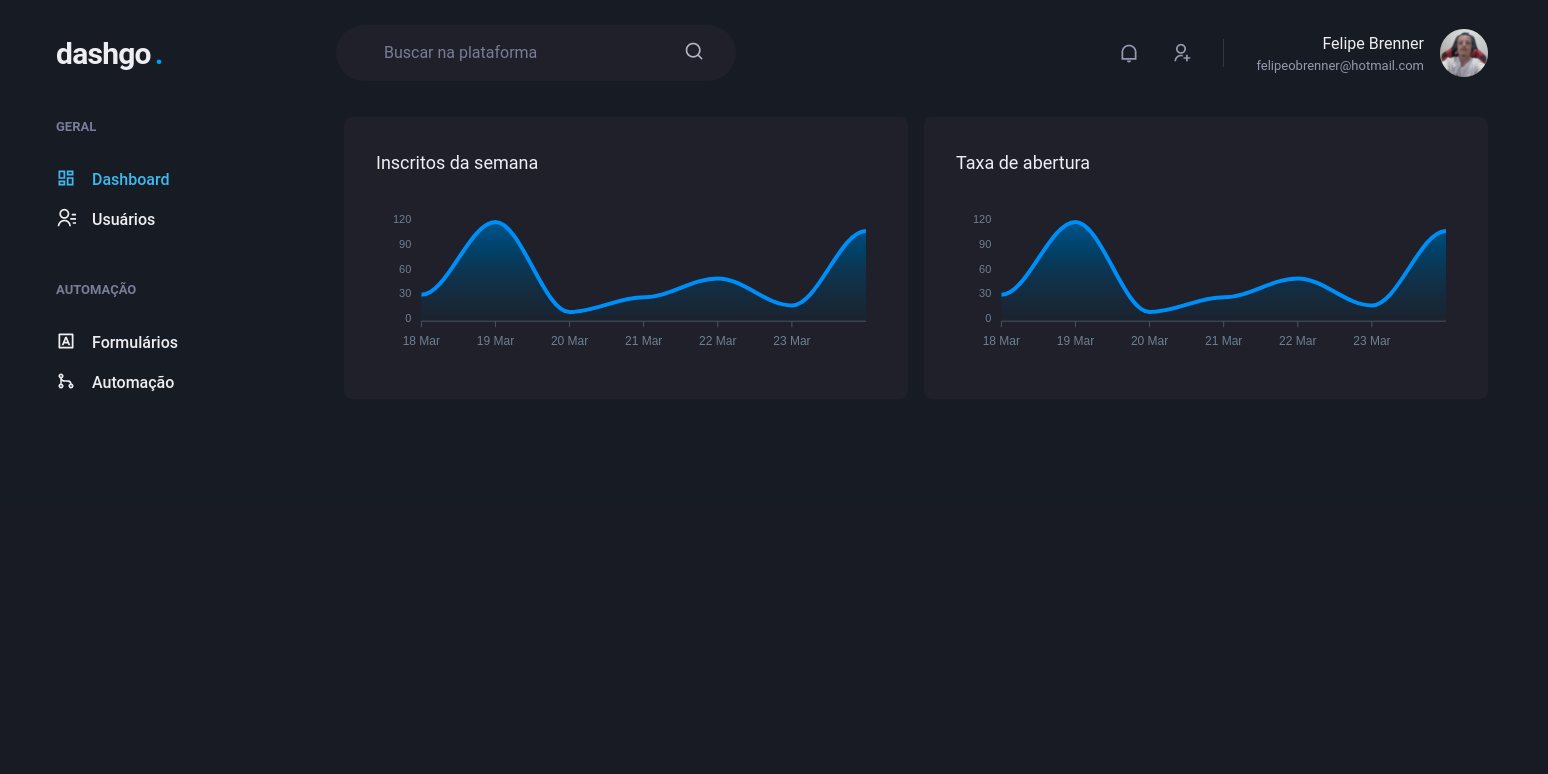Click the Automação git-branch icon
The width and height of the screenshot is (1548, 774).
[x=66, y=381]
